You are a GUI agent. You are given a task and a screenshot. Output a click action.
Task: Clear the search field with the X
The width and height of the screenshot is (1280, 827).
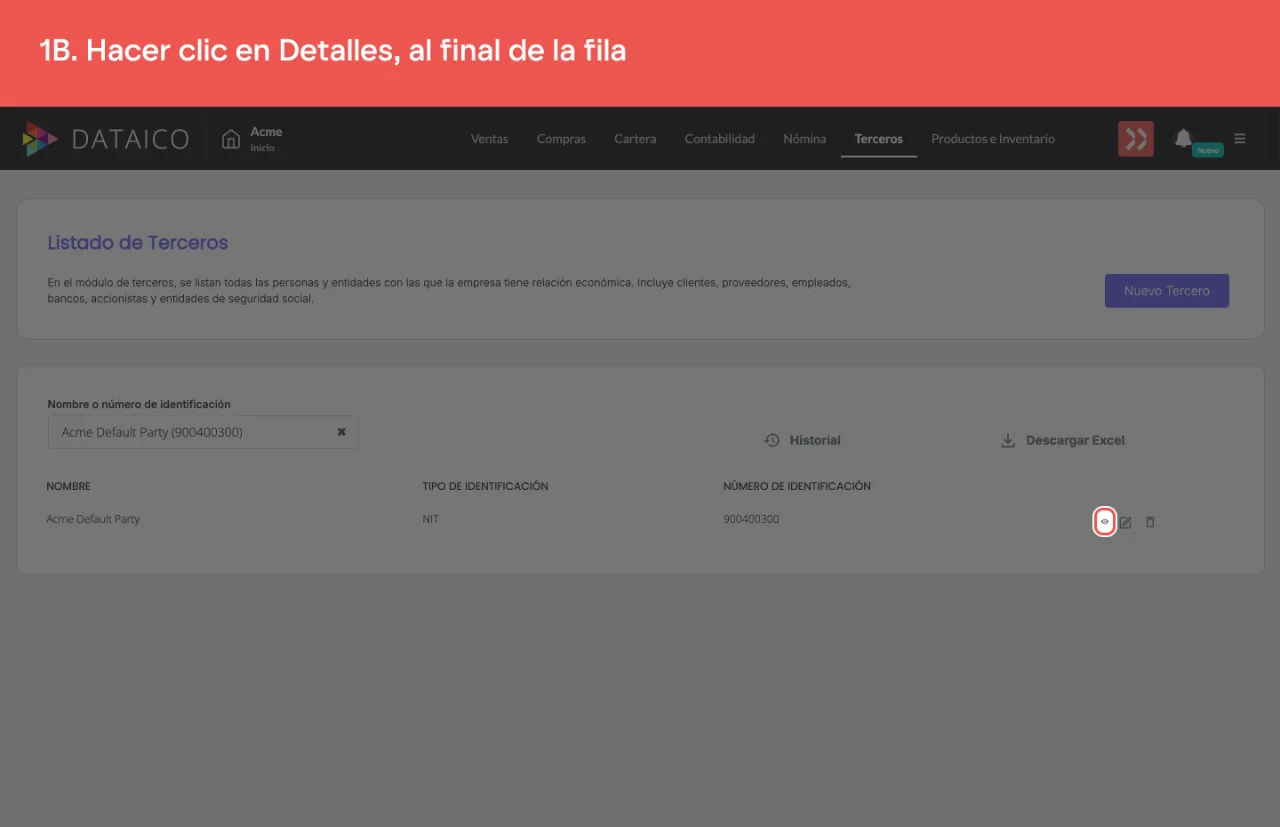tap(341, 432)
